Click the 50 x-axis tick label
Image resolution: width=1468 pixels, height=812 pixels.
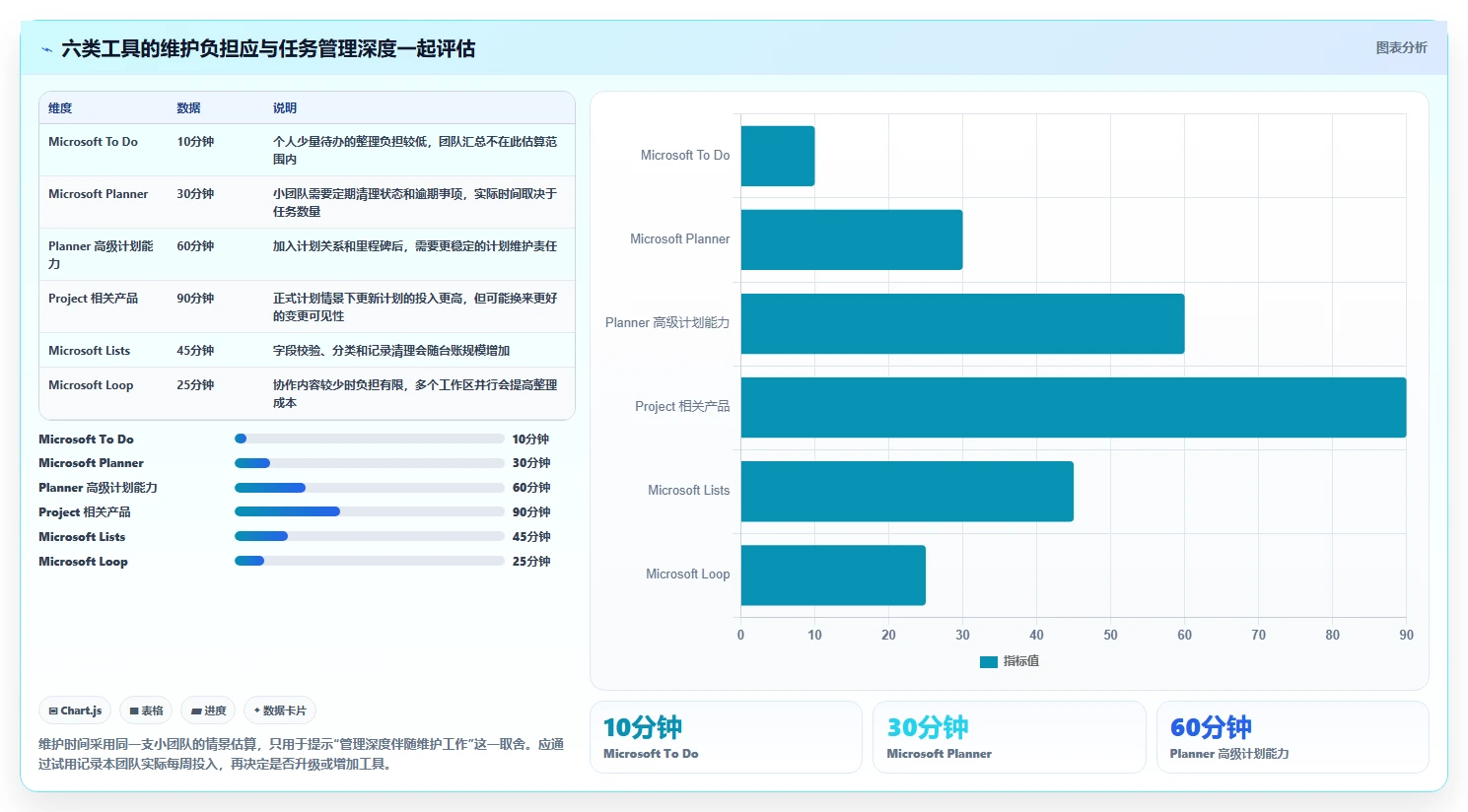(1110, 636)
